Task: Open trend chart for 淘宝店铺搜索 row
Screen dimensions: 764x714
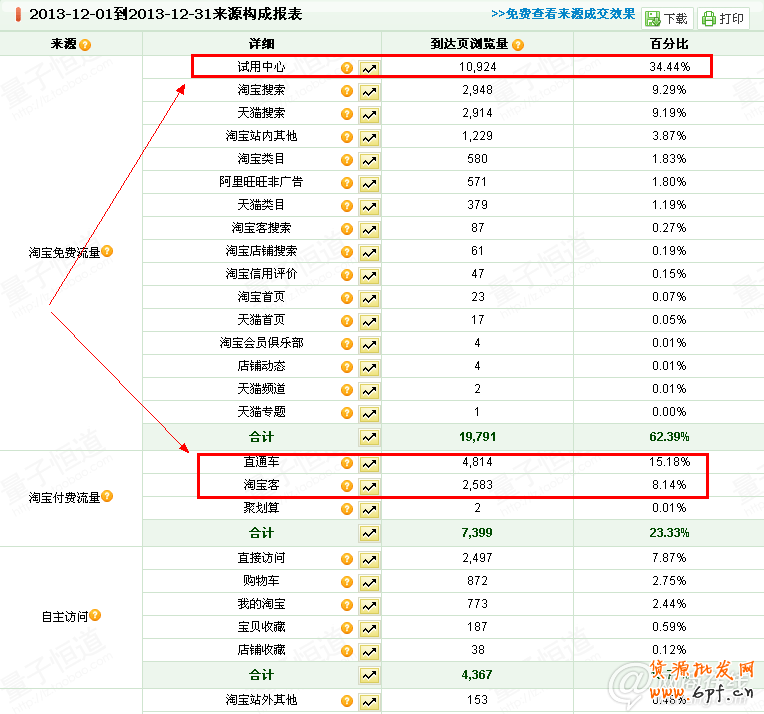Action: pyautogui.click(x=369, y=252)
